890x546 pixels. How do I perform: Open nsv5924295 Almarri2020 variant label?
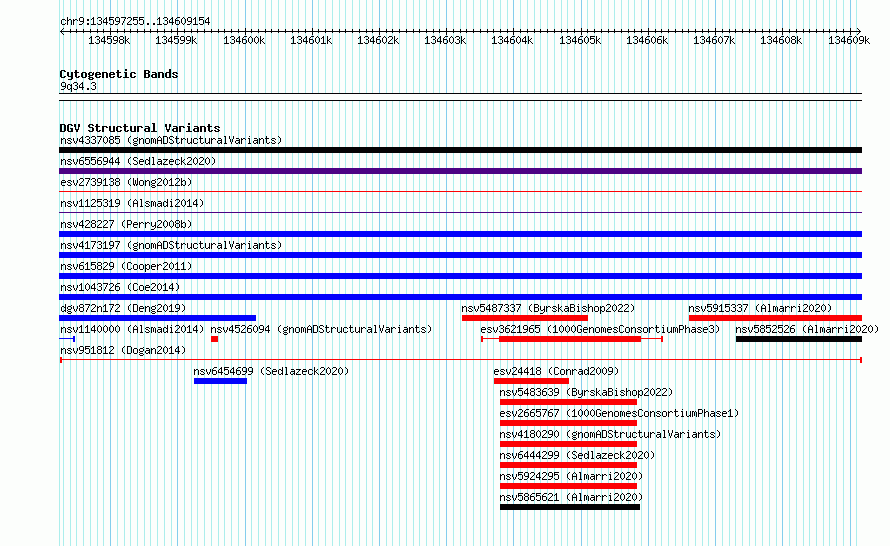[571, 476]
